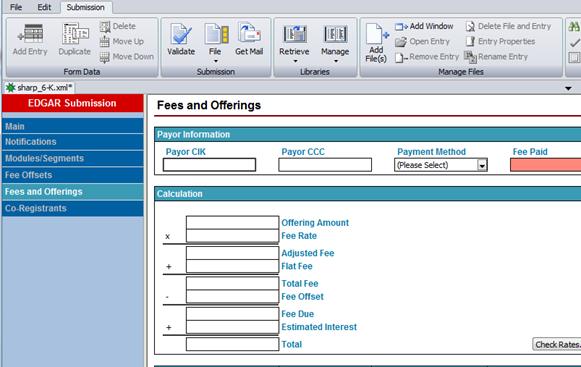Open the Retrieve libraries tool
Viewport: 581px width, 367px height.
[x=294, y=39]
